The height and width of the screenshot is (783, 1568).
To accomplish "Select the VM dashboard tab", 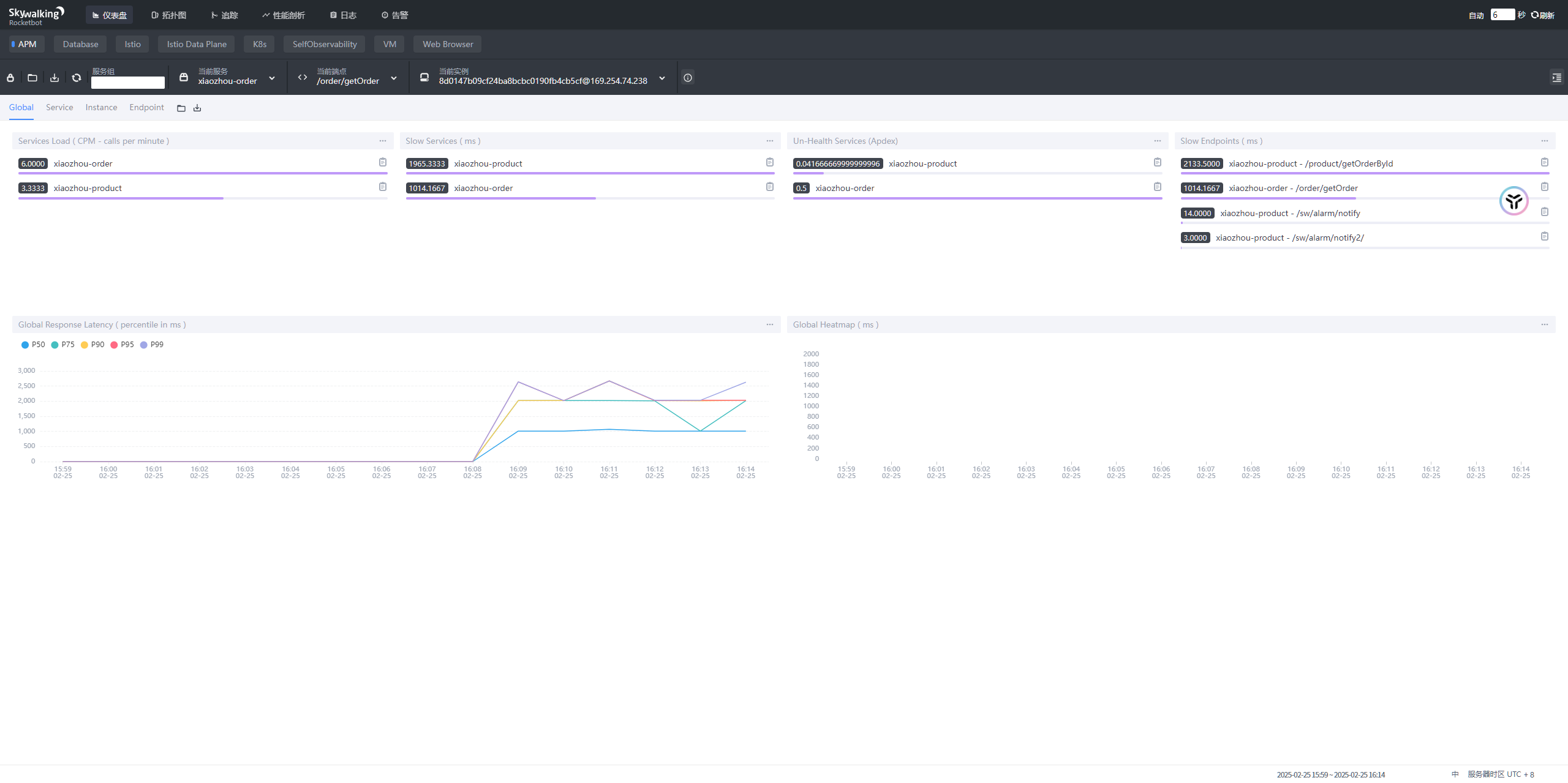I will [390, 44].
